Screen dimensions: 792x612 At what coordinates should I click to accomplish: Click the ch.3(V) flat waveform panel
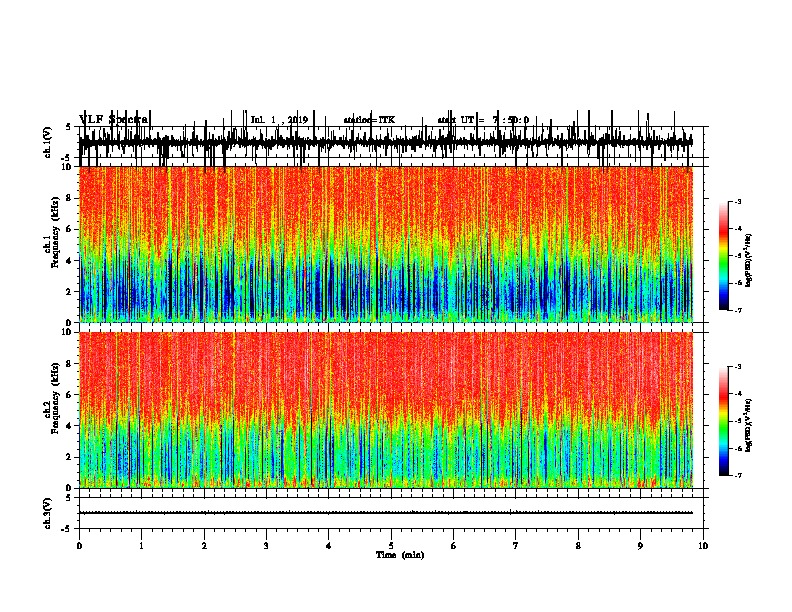pos(391,513)
